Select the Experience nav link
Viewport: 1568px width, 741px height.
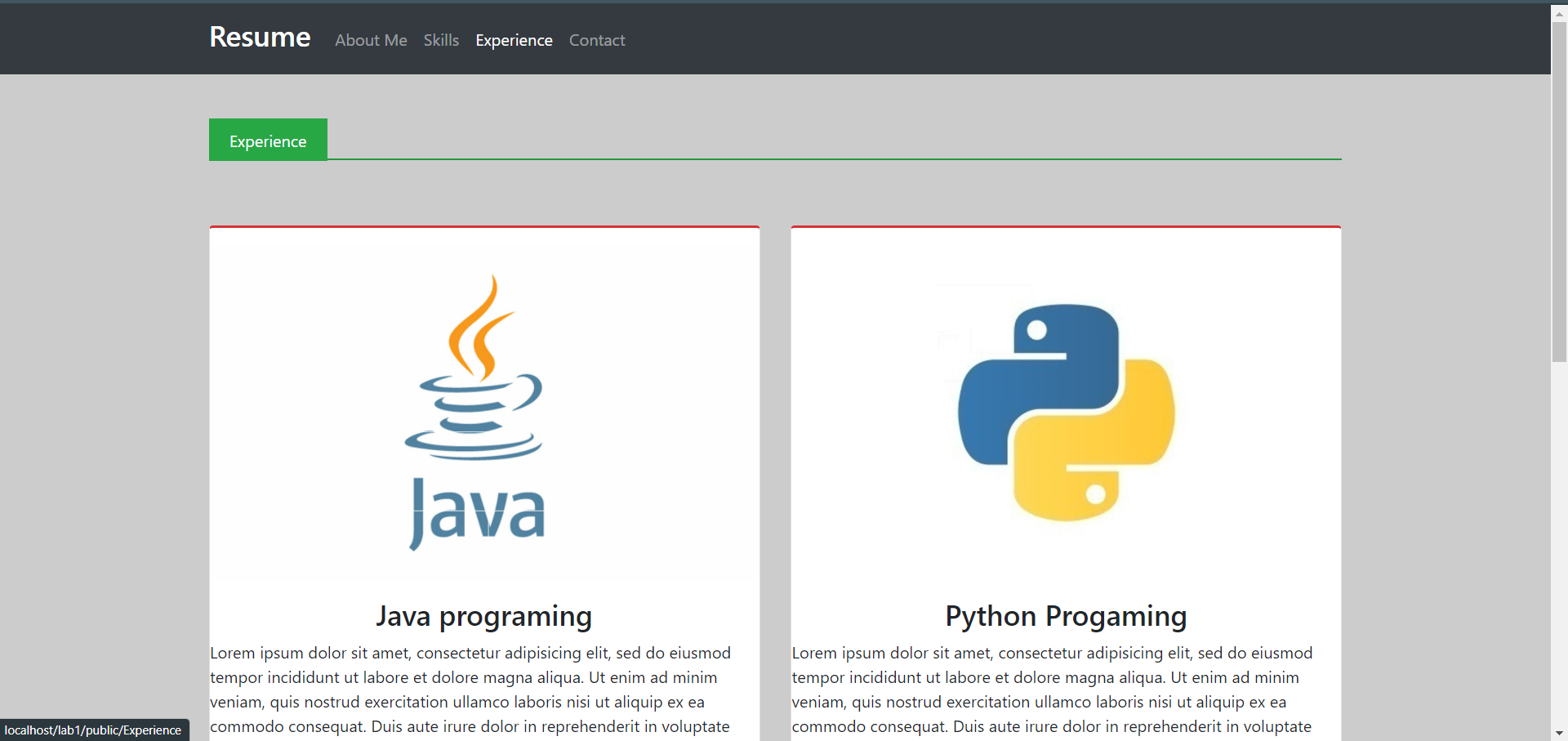(x=514, y=40)
